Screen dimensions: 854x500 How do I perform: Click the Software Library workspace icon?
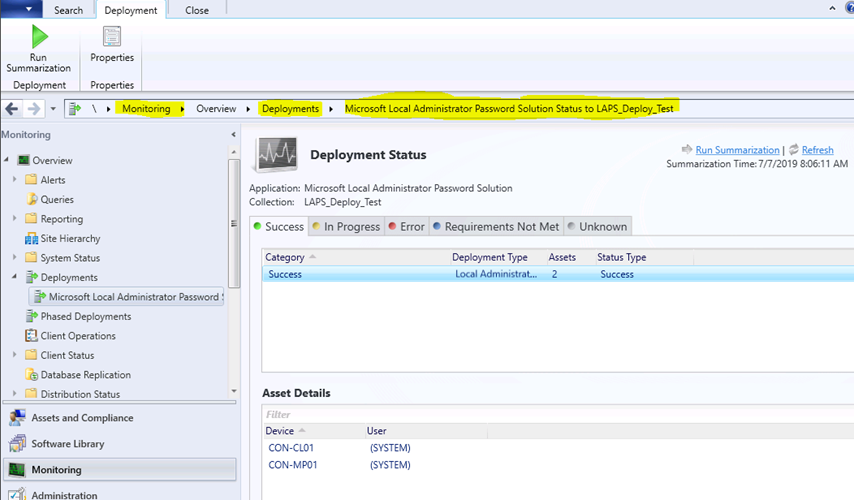click(17, 443)
